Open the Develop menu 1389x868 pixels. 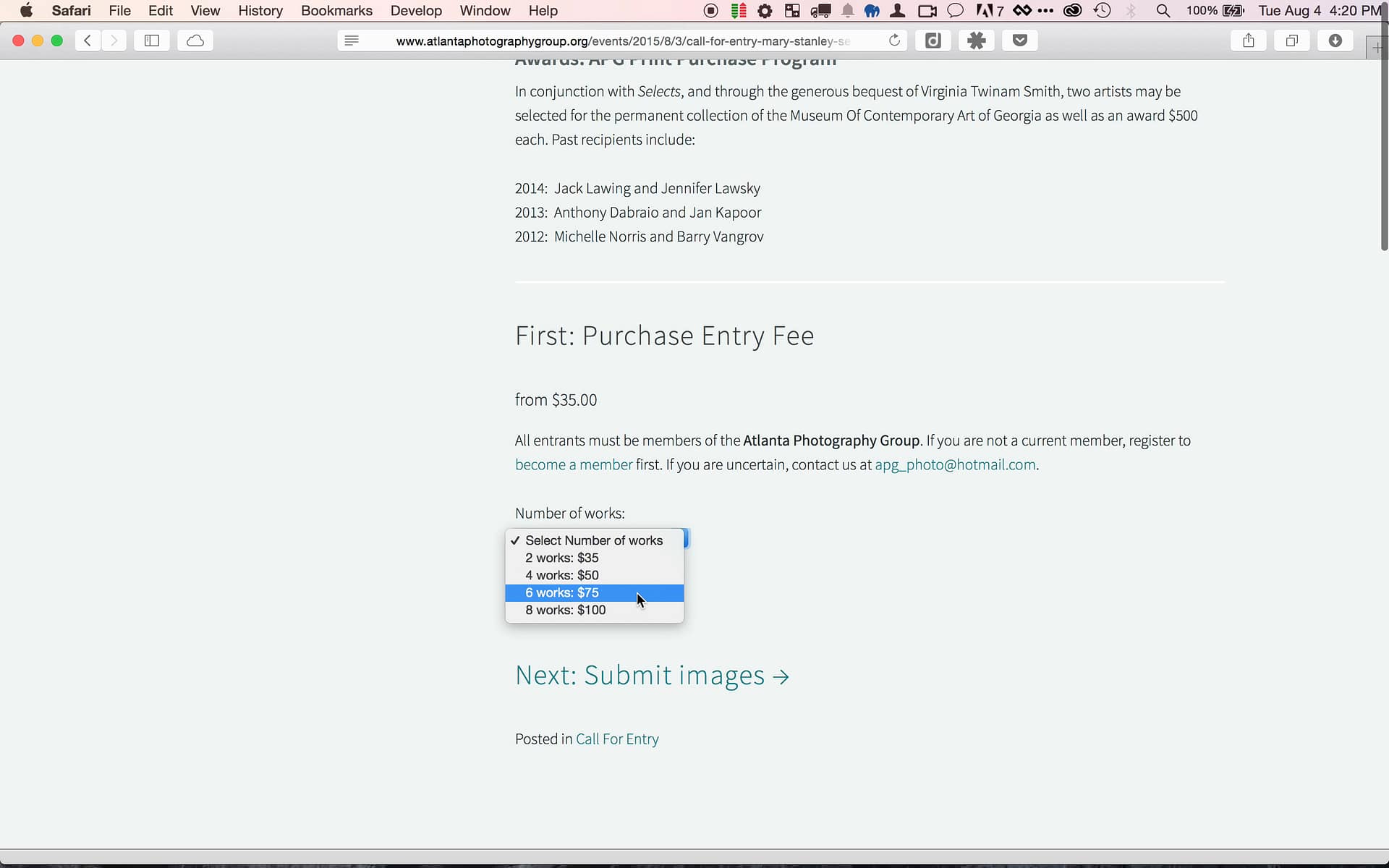click(416, 11)
